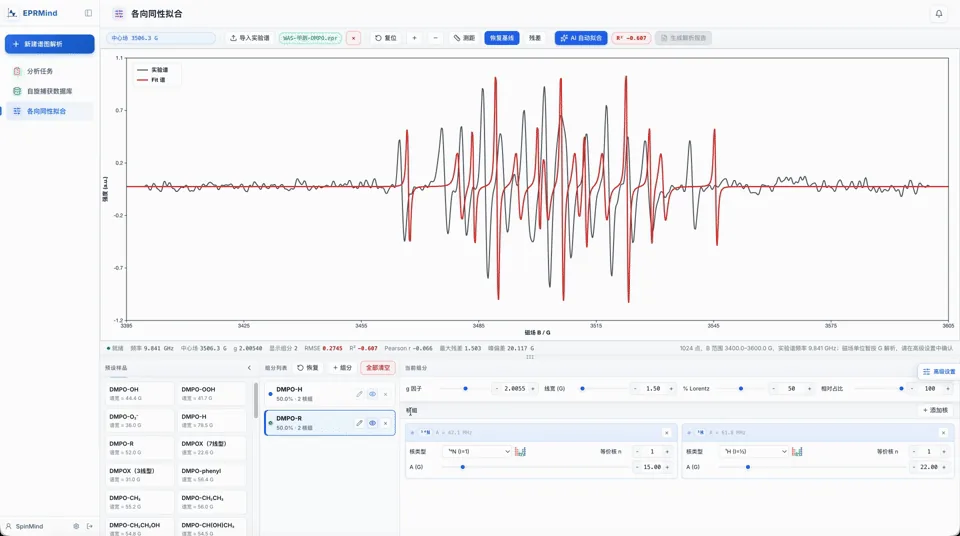Open settings gear next to SpinMind
The image size is (960, 536).
pos(76,526)
